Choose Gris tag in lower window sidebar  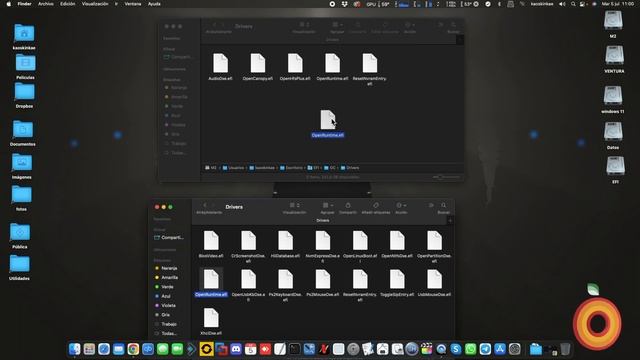coord(162,315)
